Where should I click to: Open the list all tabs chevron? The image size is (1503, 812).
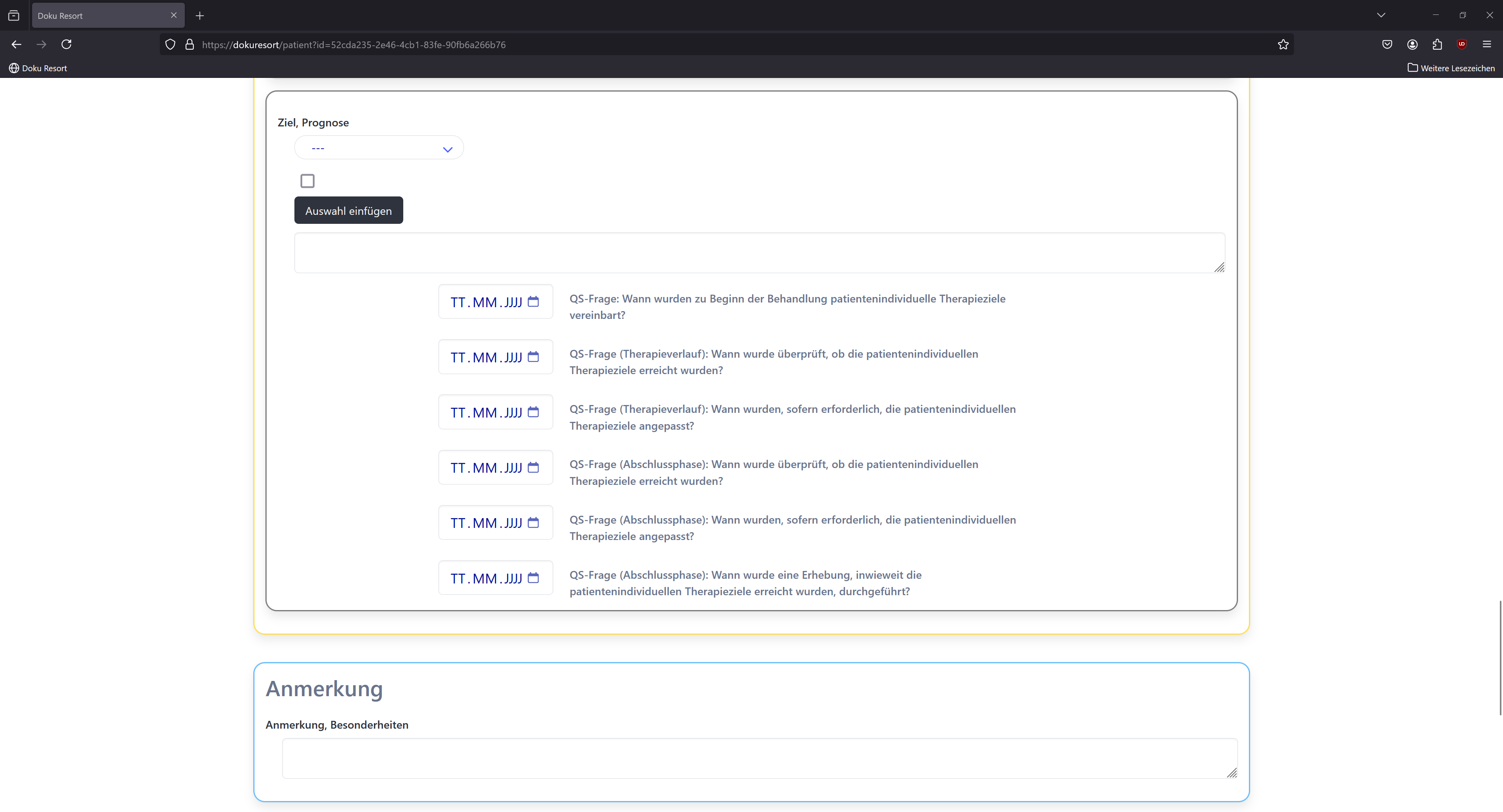pyautogui.click(x=1380, y=15)
